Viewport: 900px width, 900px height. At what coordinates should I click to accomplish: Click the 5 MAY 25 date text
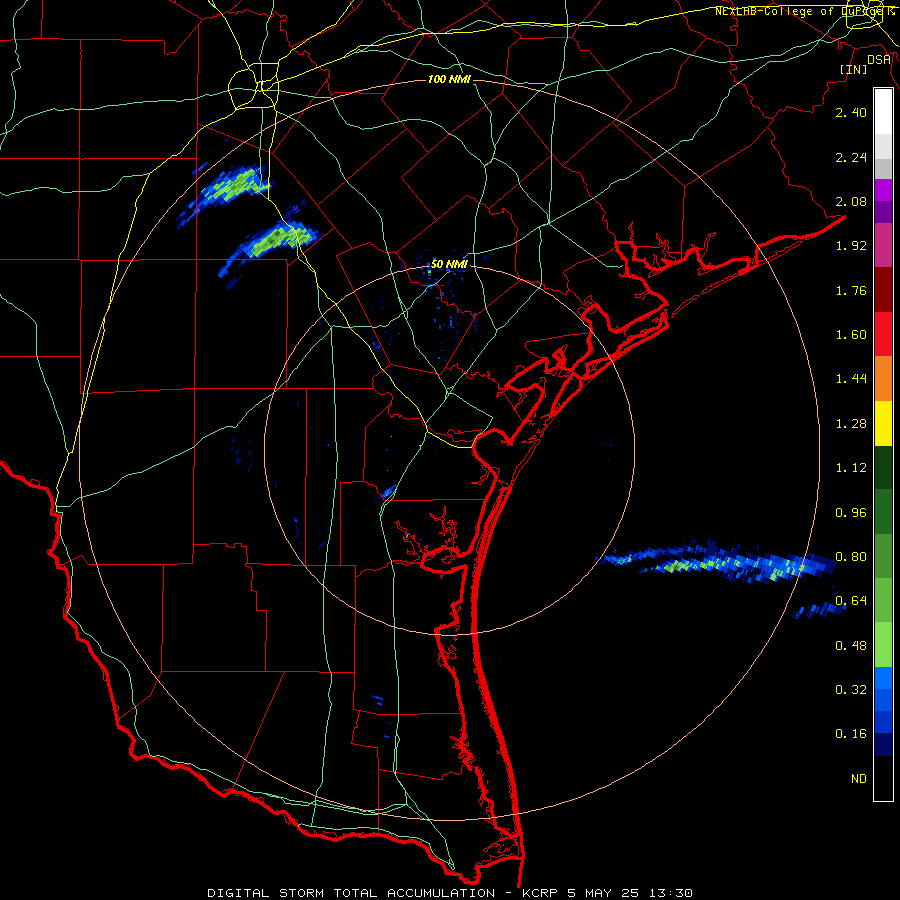click(603, 893)
